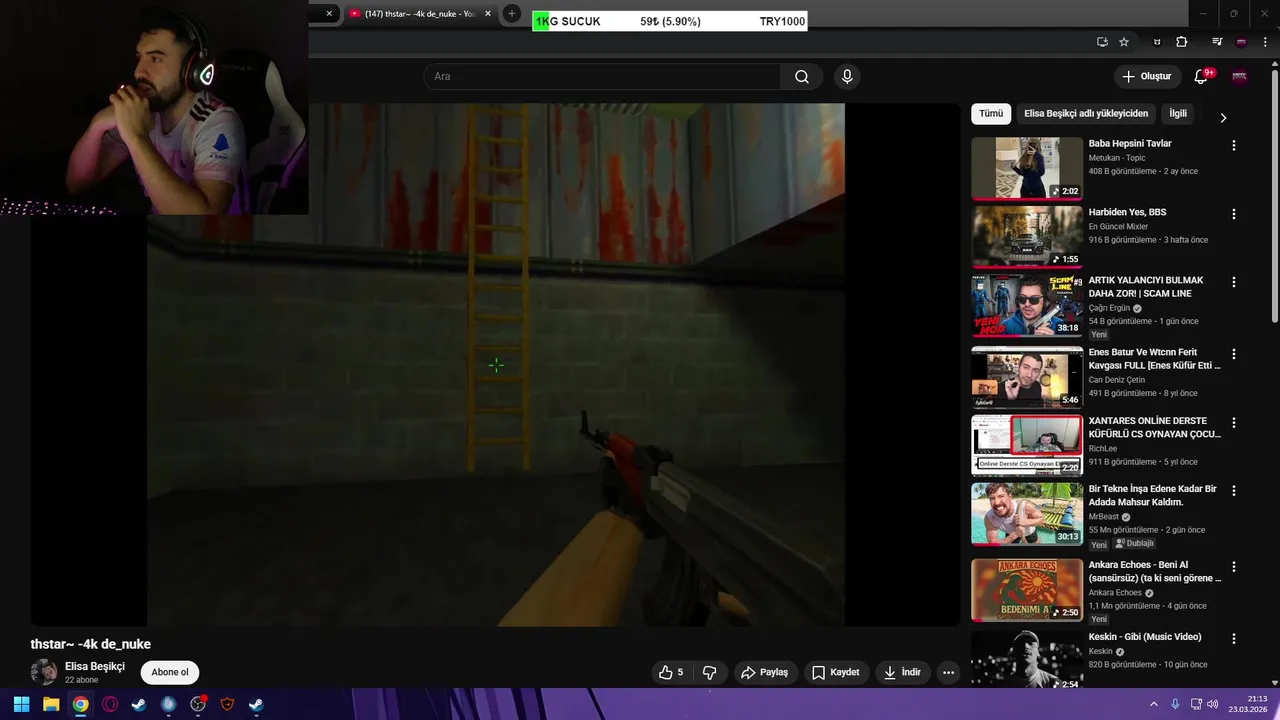The image size is (1280, 720).
Task: Select the İlgili filter chip
Action: (1178, 114)
